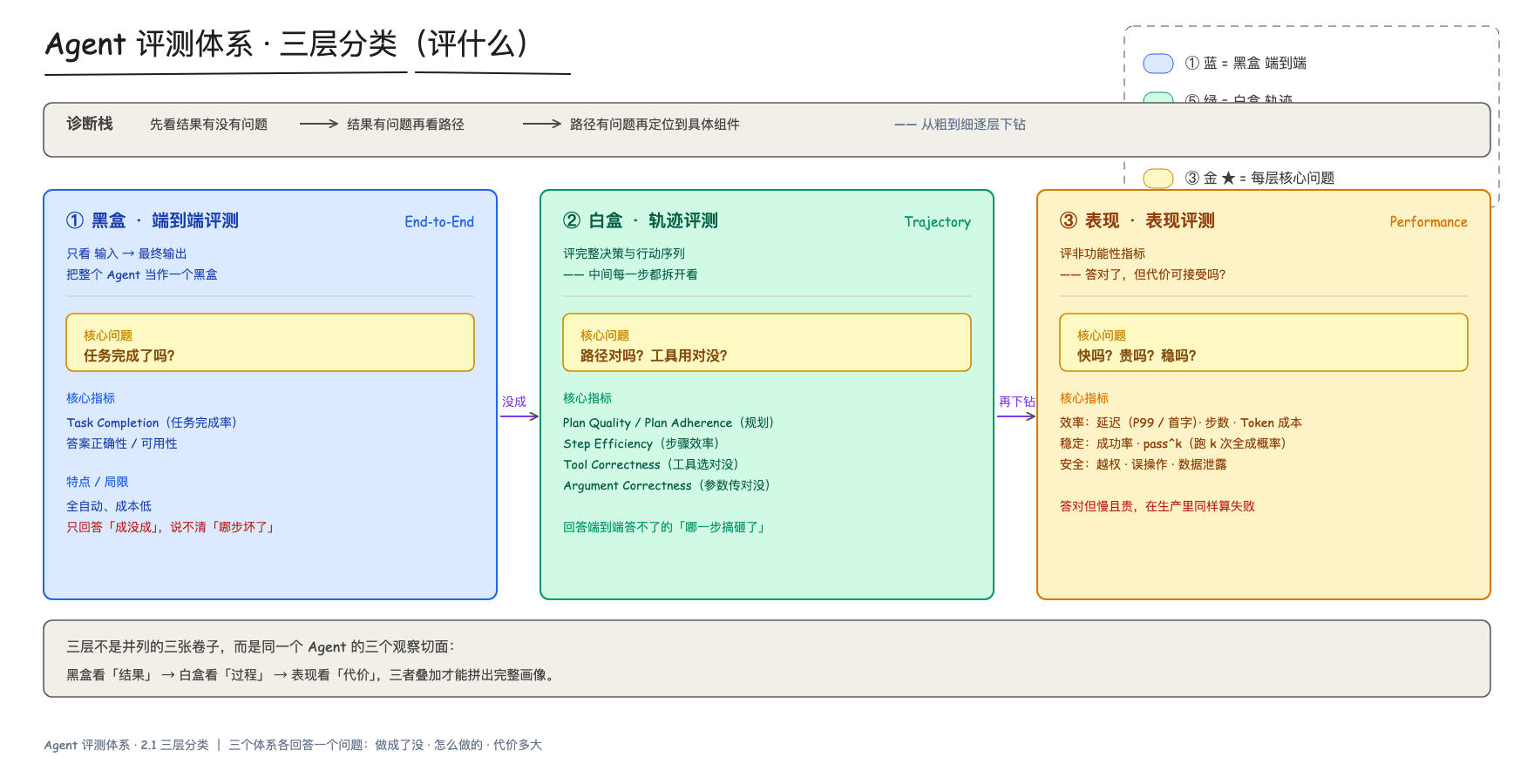Click the step "结果有问题再看路径"
Image resolution: width=1534 pixels, height=784 pixels.
(x=405, y=125)
